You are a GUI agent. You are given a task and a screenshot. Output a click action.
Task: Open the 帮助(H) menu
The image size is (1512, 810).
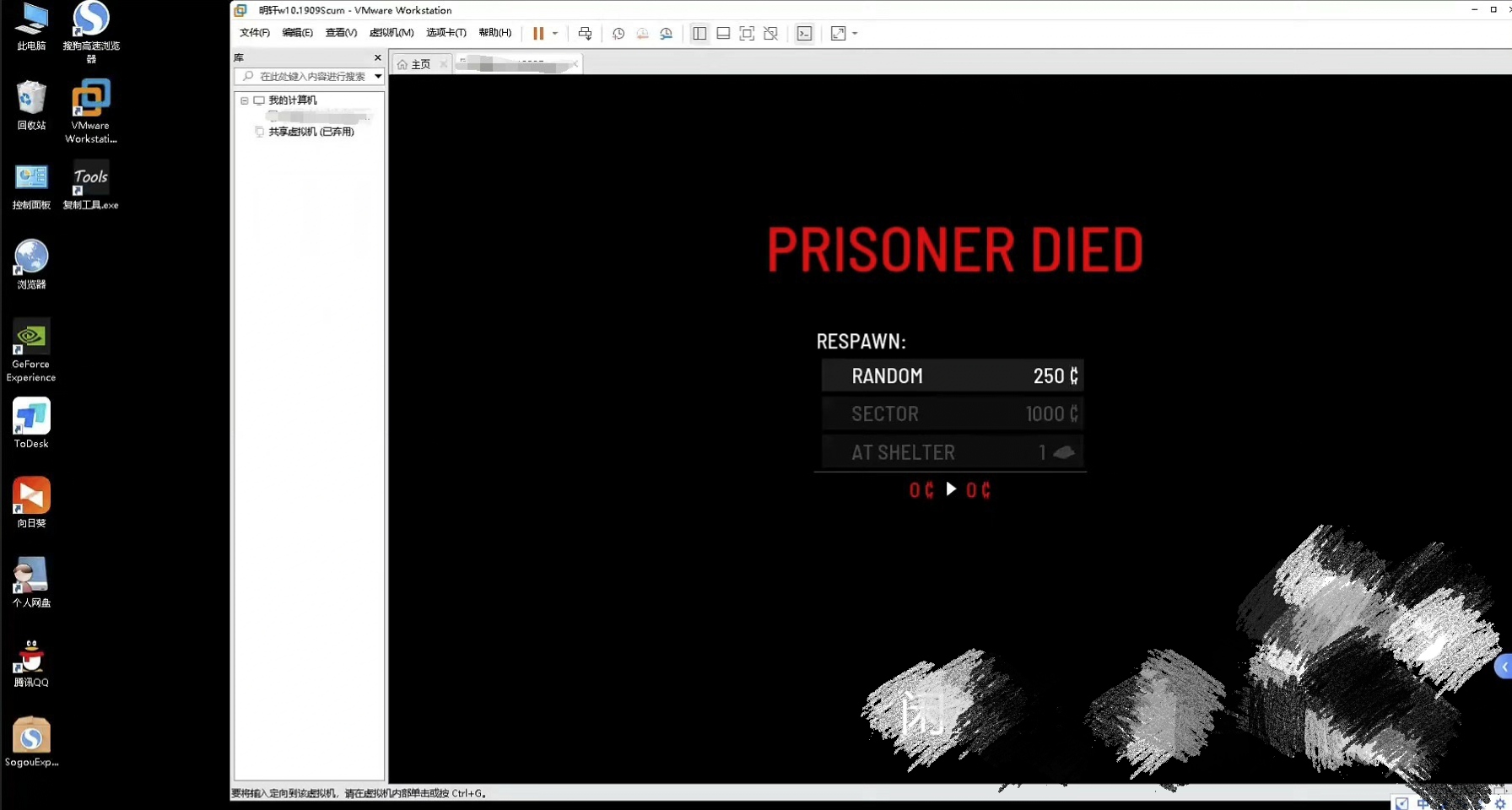pyautogui.click(x=495, y=33)
